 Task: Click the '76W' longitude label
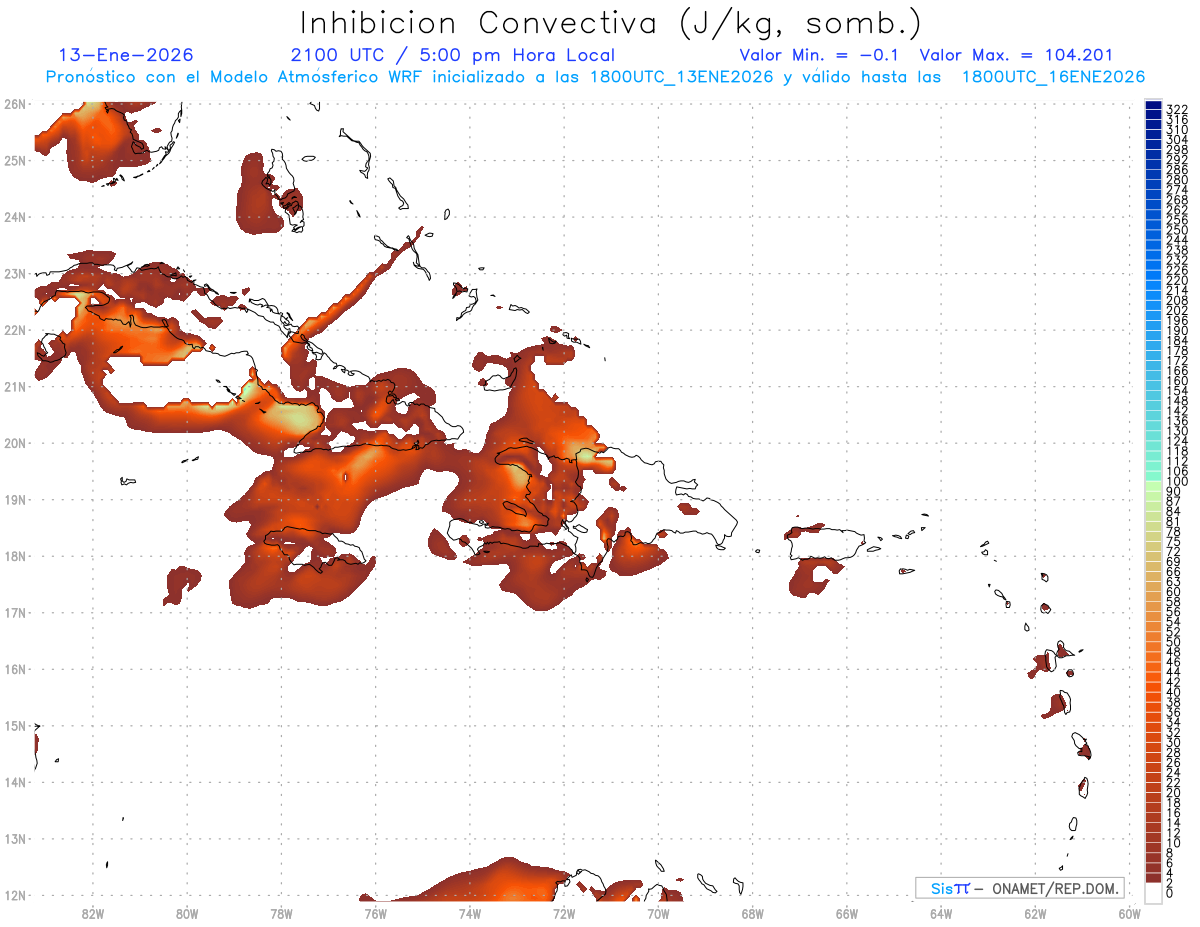pos(376,913)
